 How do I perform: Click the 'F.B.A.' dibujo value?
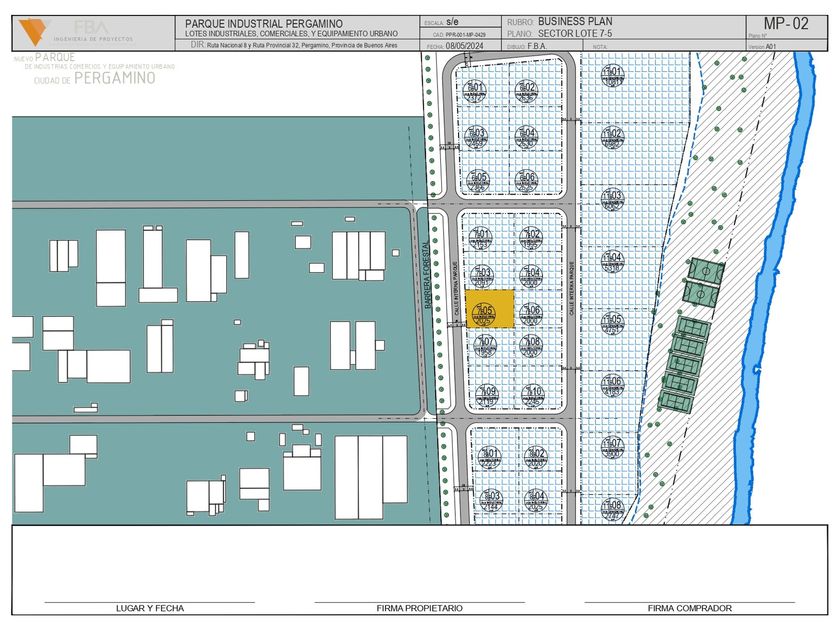tap(537, 46)
